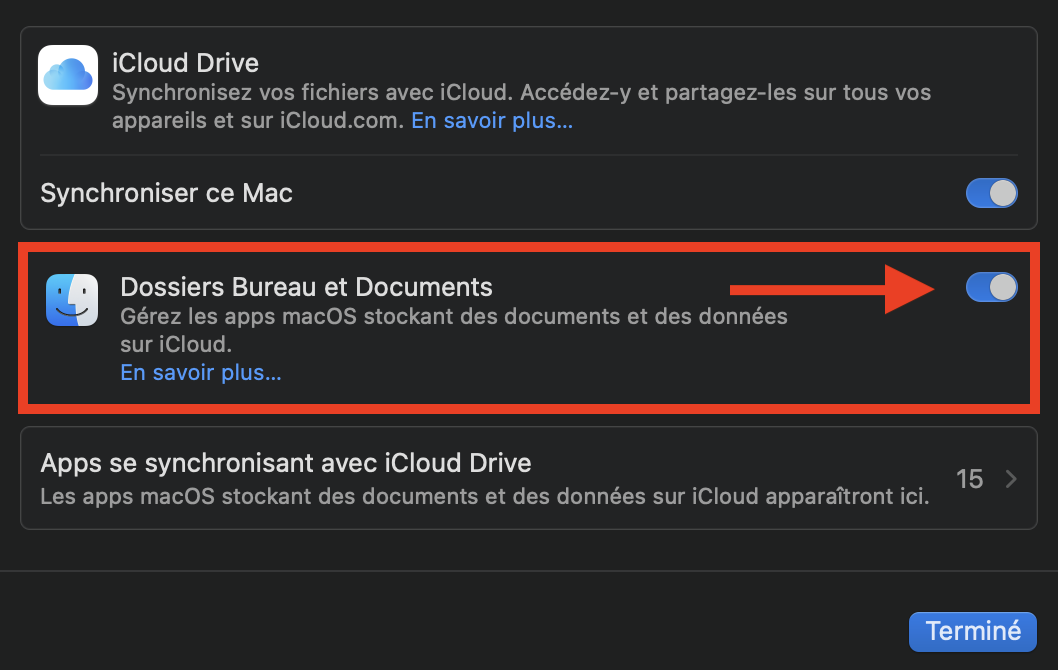Toggle off Dossiers Bureau et Documents
The height and width of the screenshot is (670, 1058).
coord(991,288)
